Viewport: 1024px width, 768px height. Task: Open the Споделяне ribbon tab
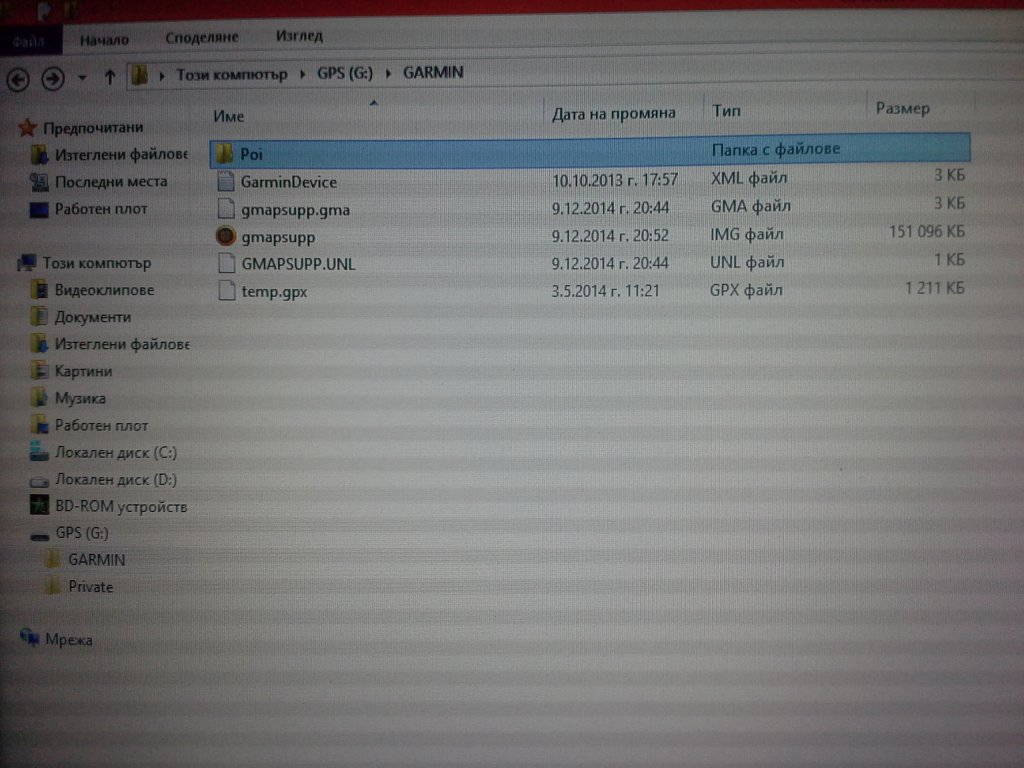coord(202,38)
